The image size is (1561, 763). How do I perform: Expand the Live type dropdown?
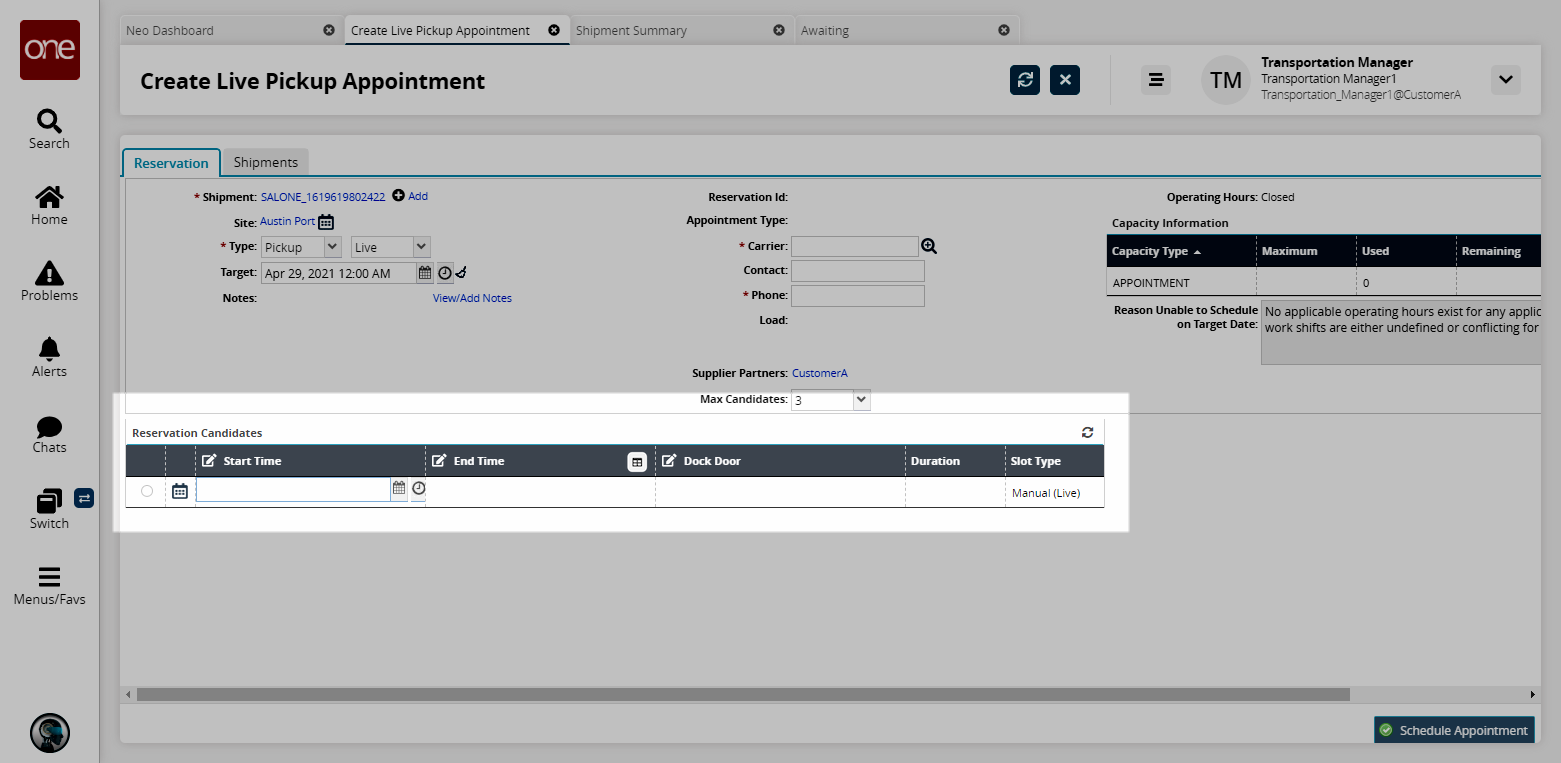point(421,247)
